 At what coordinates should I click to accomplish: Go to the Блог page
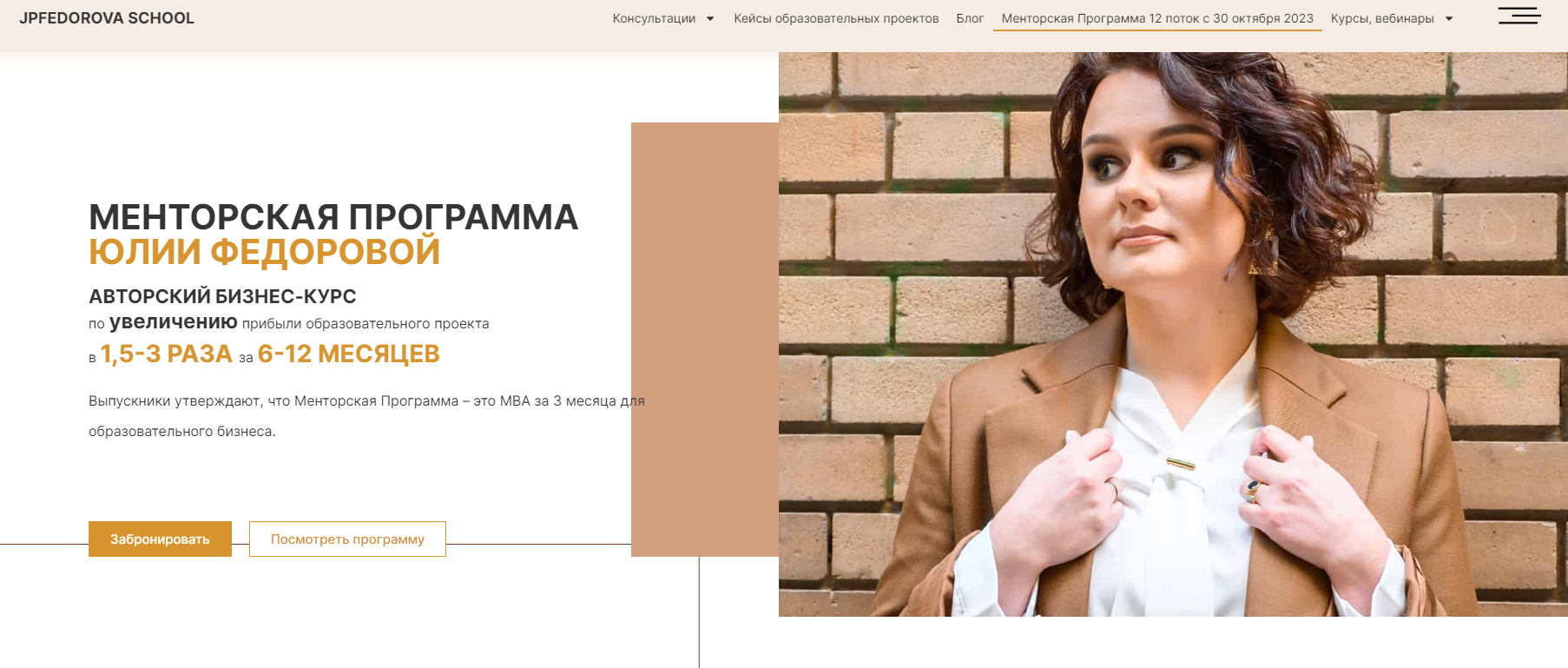[x=970, y=18]
